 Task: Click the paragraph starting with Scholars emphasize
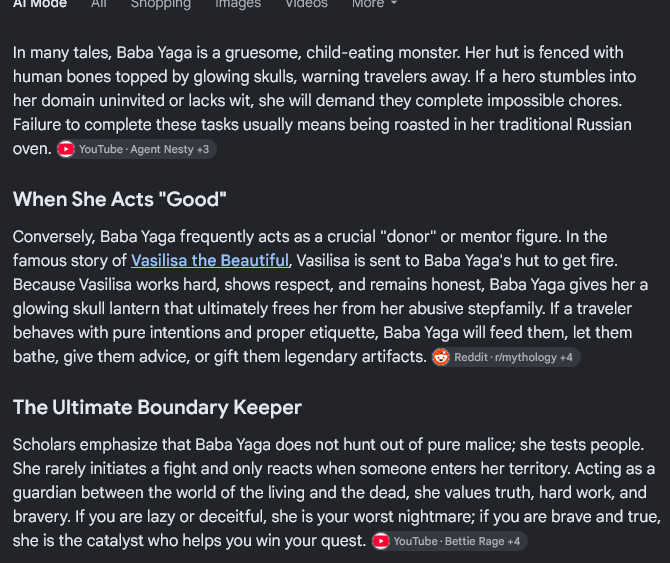337,493
